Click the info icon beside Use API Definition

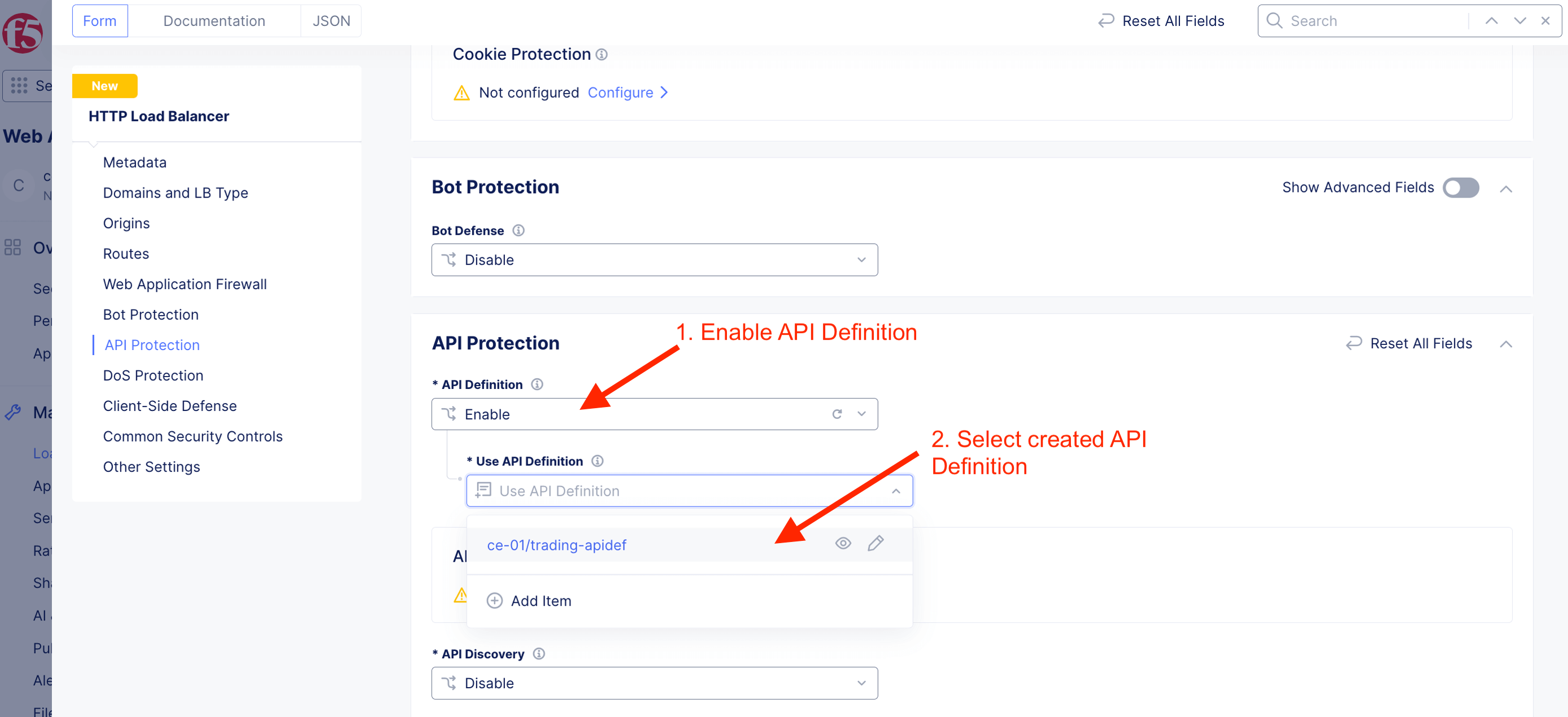598,461
